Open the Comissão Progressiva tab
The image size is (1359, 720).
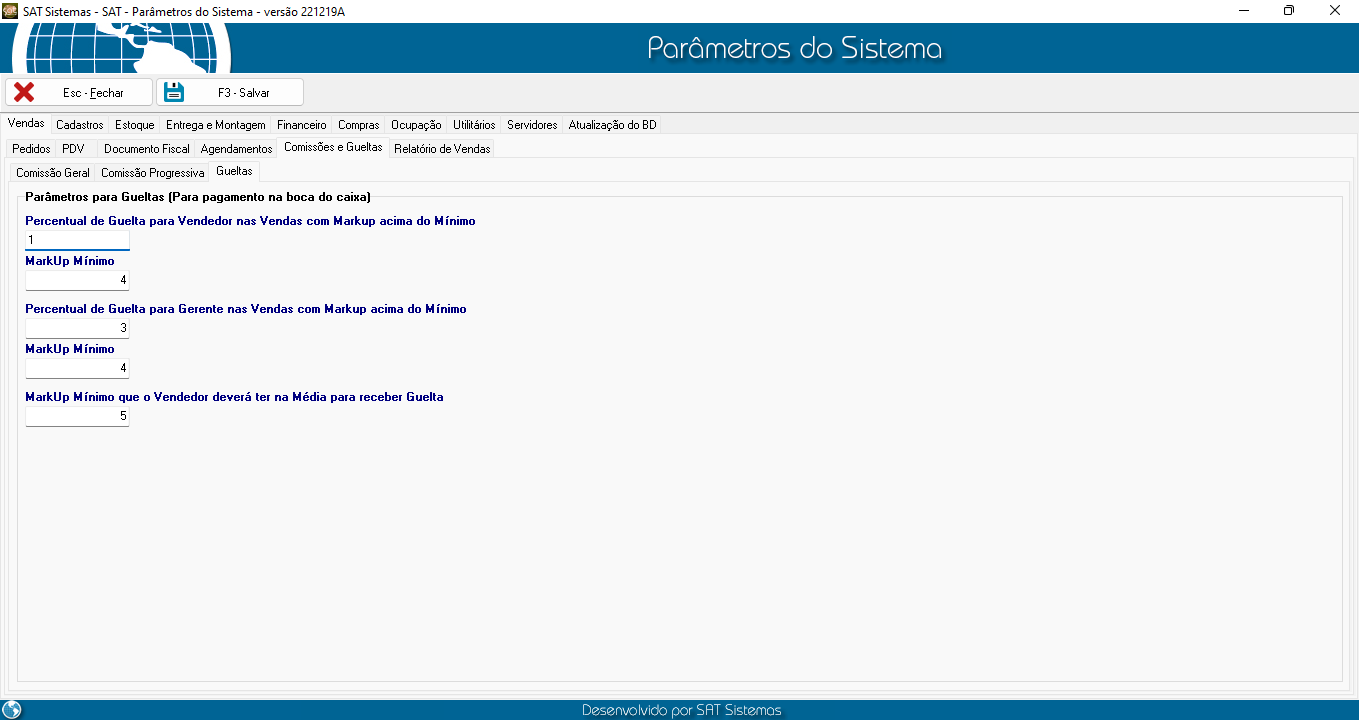point(152,173)
